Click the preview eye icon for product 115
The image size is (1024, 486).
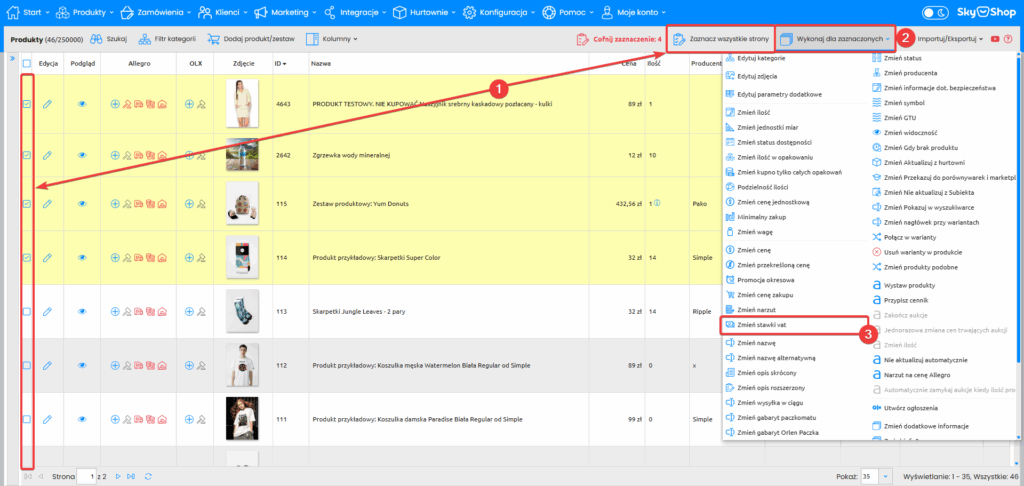click(82, 204)
